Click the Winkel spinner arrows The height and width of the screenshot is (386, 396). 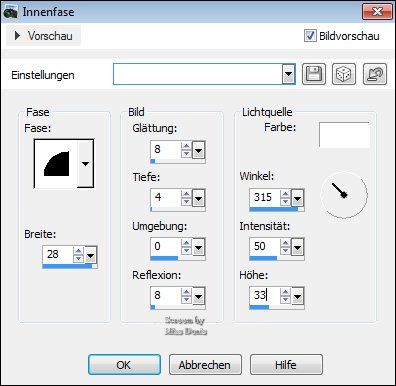tap(285, 198)
